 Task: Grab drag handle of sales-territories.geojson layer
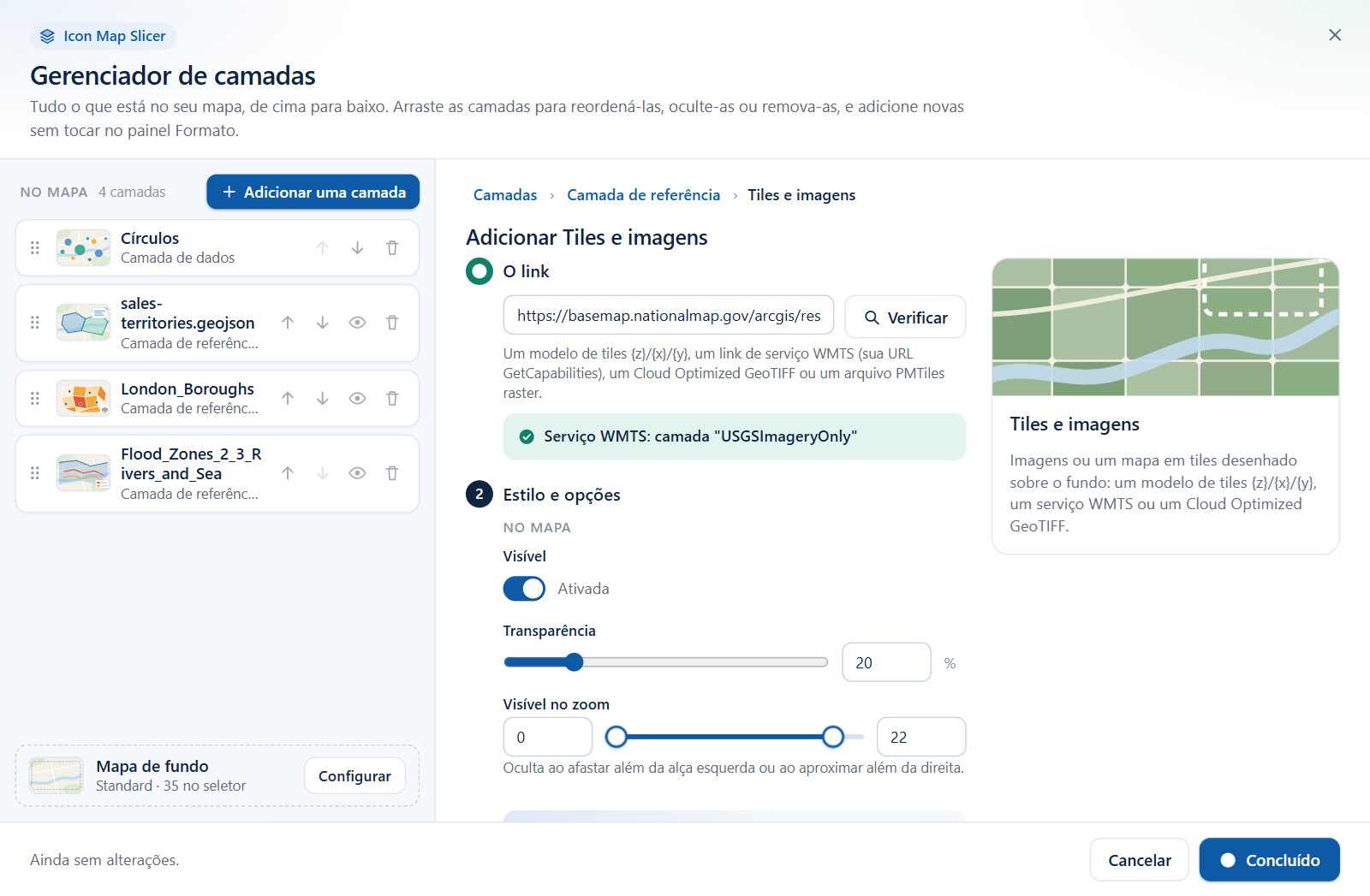point(35,323)
